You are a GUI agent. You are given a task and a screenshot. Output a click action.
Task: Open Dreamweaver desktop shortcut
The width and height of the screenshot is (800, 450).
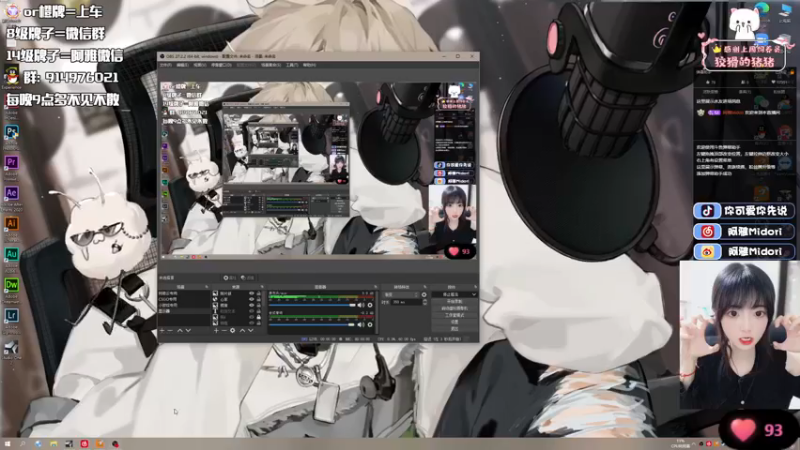(x=11, y=285)
